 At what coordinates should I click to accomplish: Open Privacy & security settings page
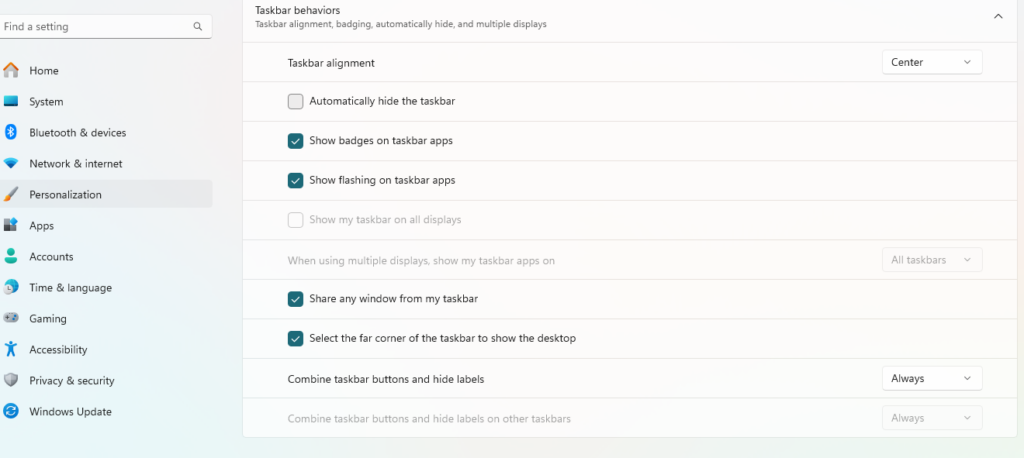click(x=71, y=380)
